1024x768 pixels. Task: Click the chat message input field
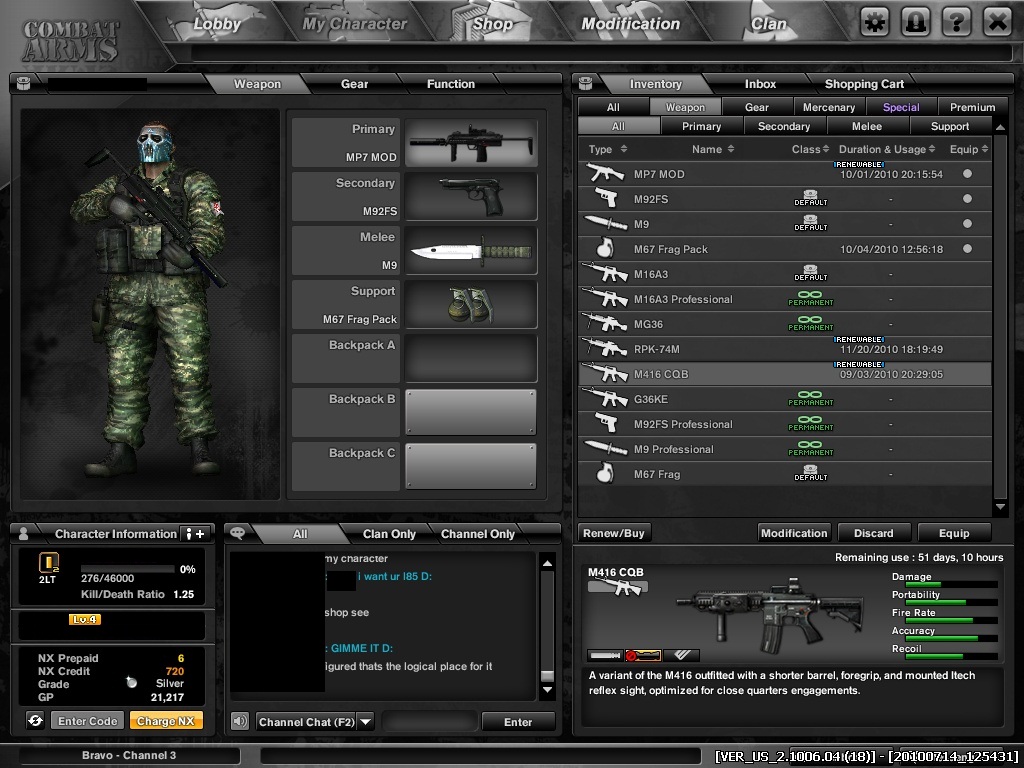click(x=430, y=722)
